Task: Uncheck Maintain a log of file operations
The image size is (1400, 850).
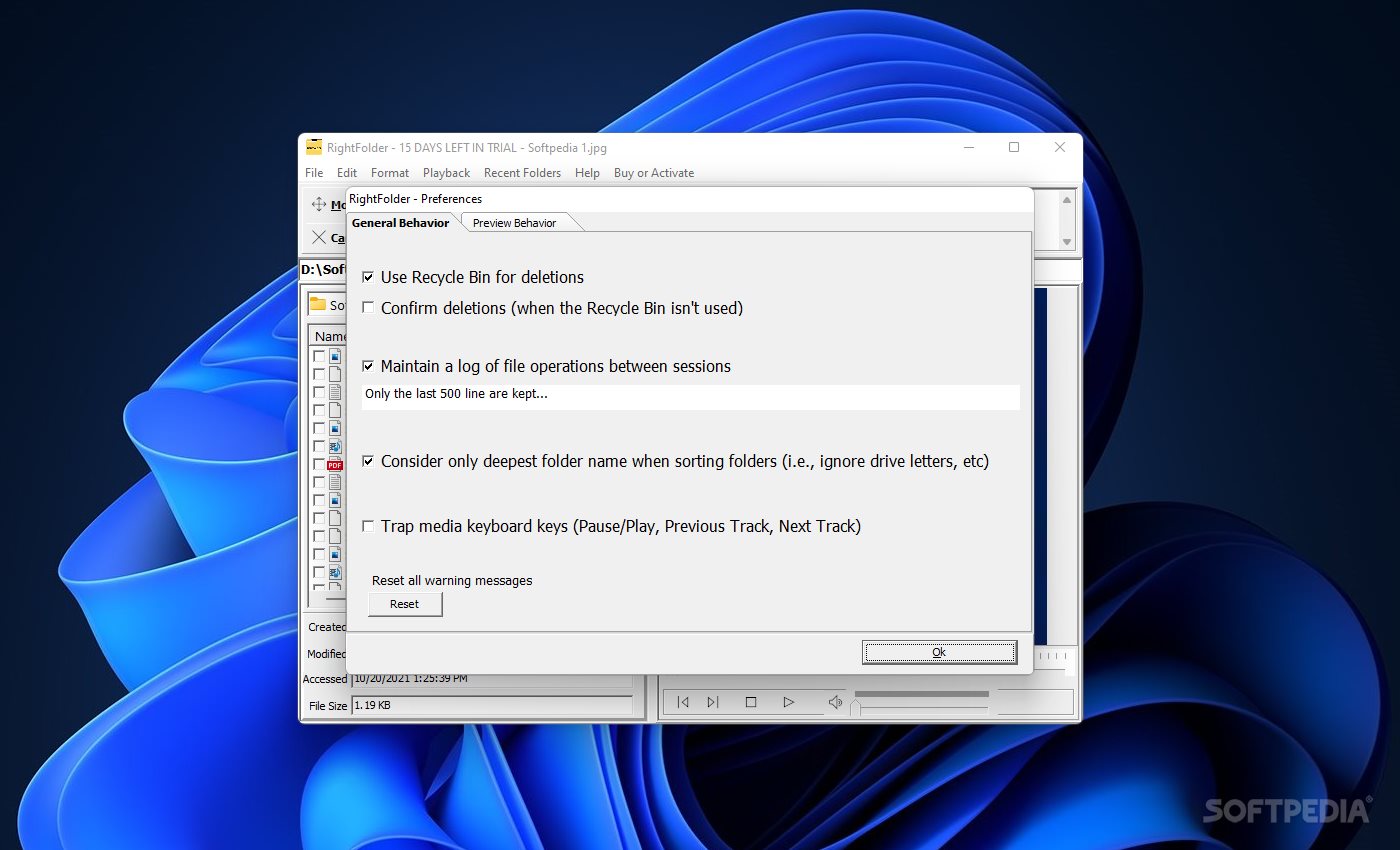Action: (x=368, y=366)
